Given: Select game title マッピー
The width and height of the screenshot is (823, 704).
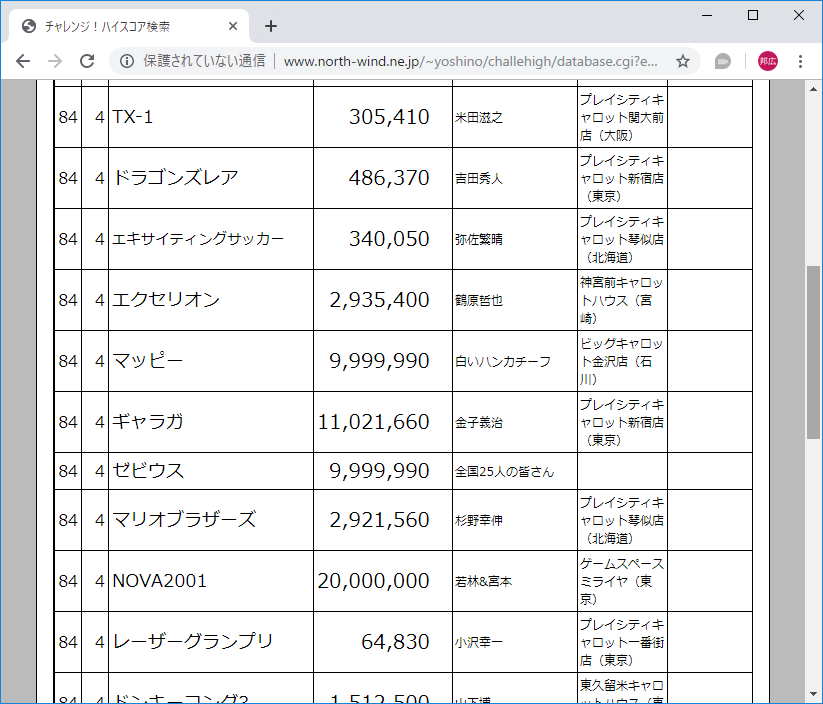Looking at the screenshot, I should pyautogui.click(x=147, y=361).
